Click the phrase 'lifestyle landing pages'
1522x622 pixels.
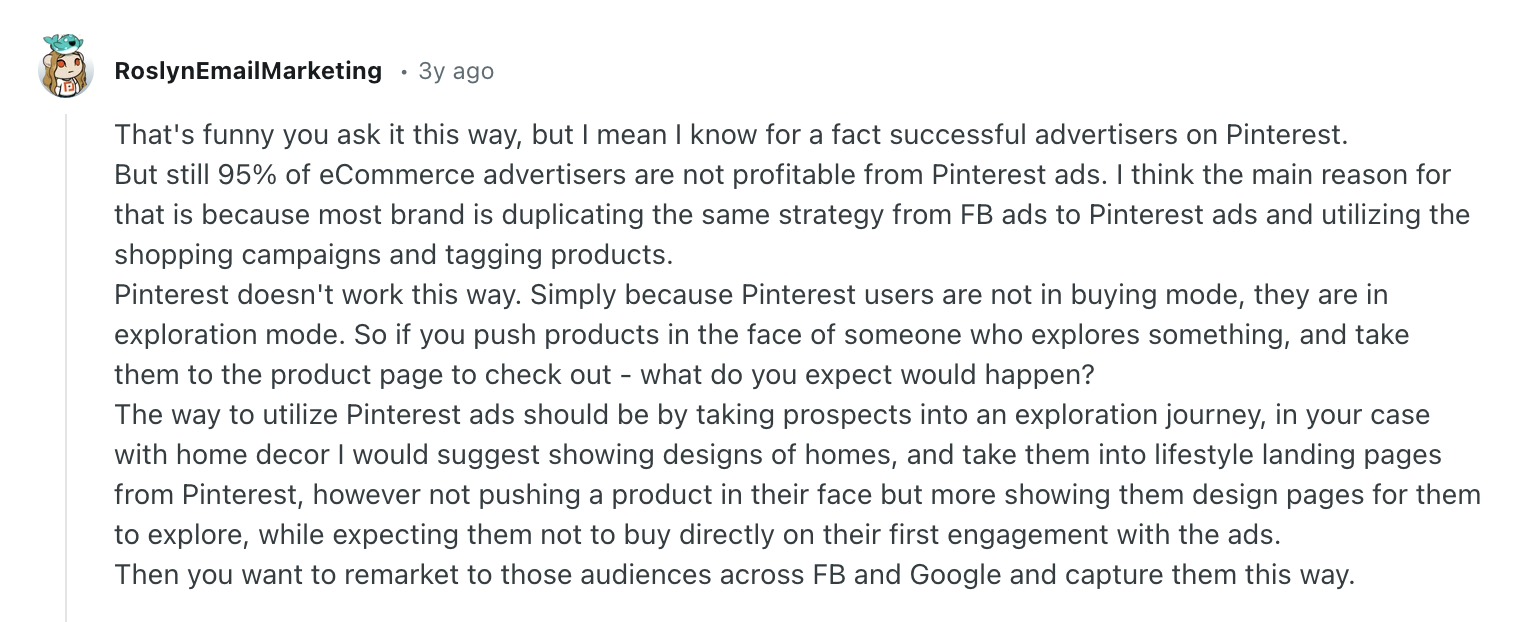(1288, 456)
